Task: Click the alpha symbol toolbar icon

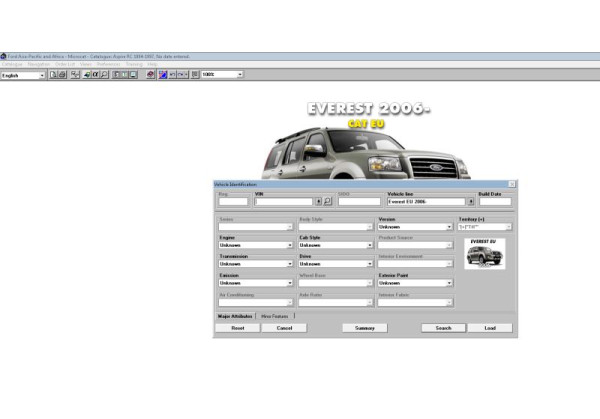Action: point(93,75)
